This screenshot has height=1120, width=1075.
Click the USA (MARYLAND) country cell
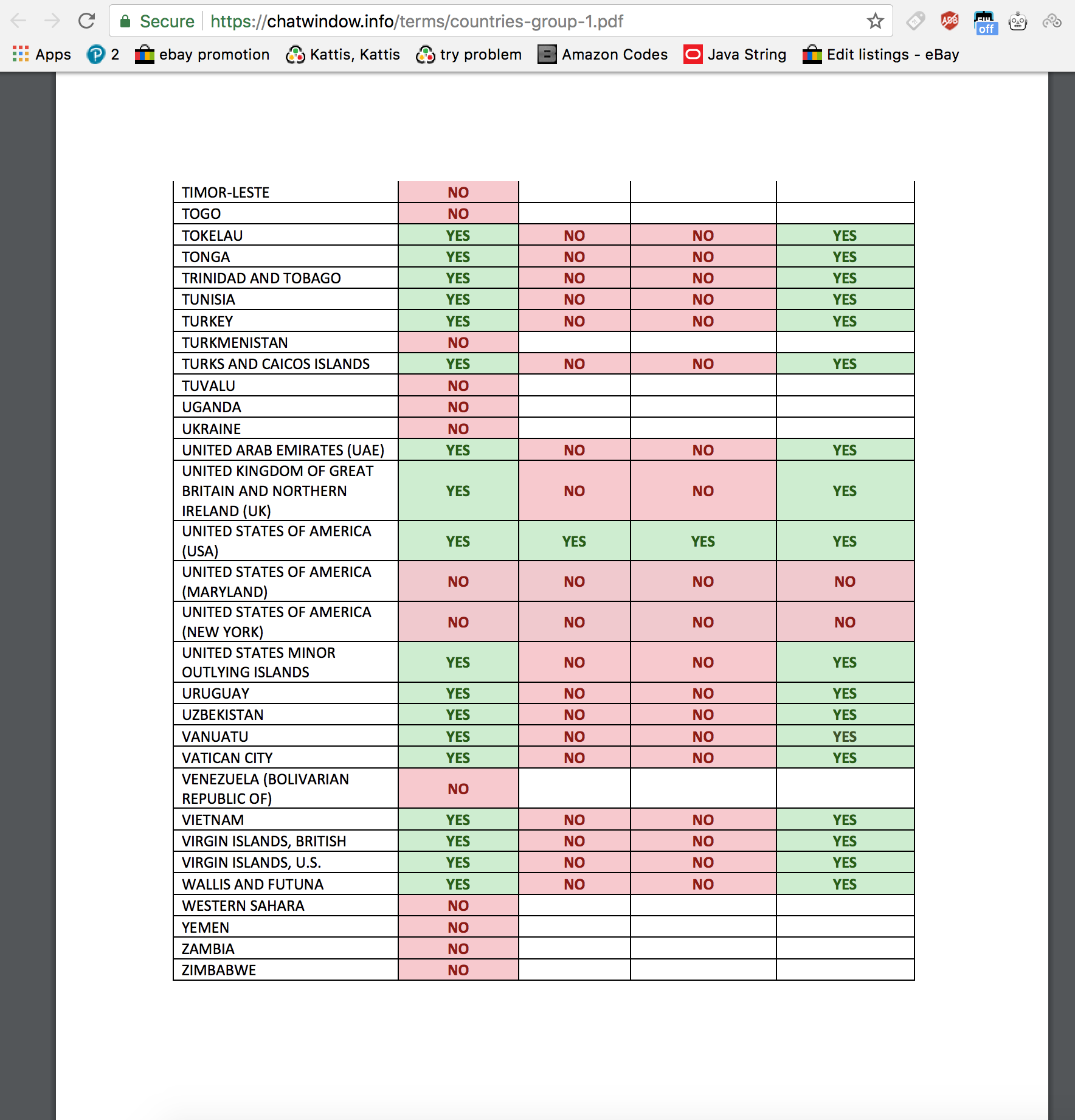coord(286,581)
